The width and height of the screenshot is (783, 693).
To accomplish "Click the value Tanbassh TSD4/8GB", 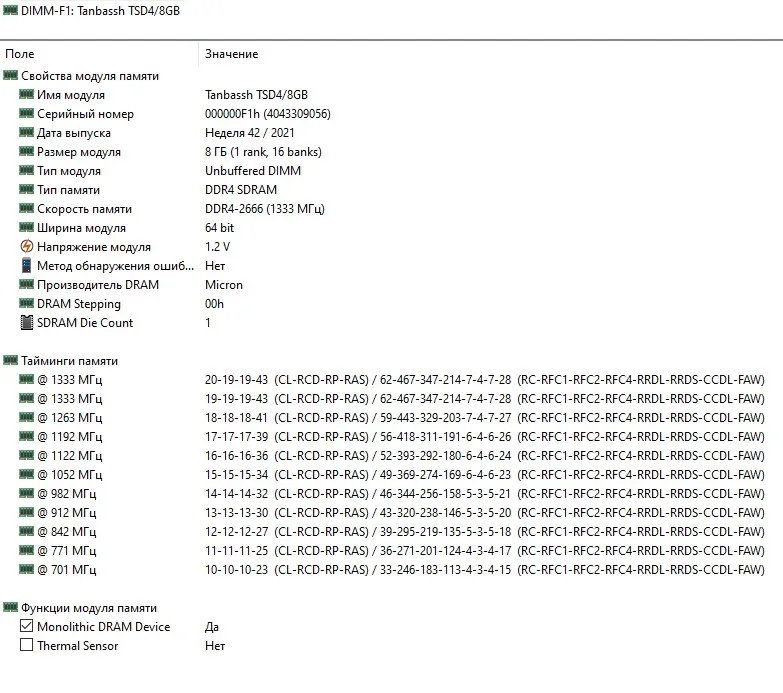I will tap(256, 95).
